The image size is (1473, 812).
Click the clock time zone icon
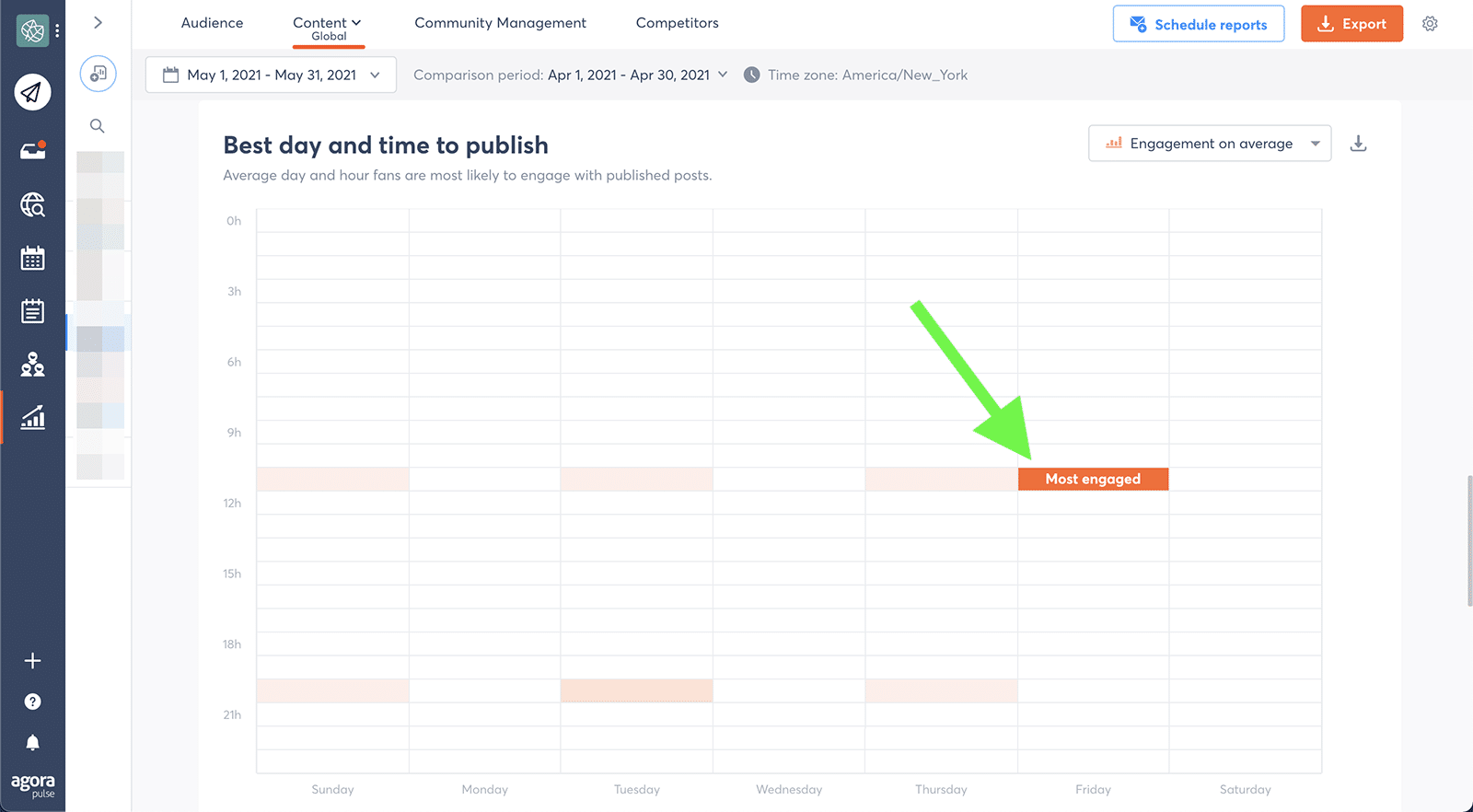coord(752,75)
